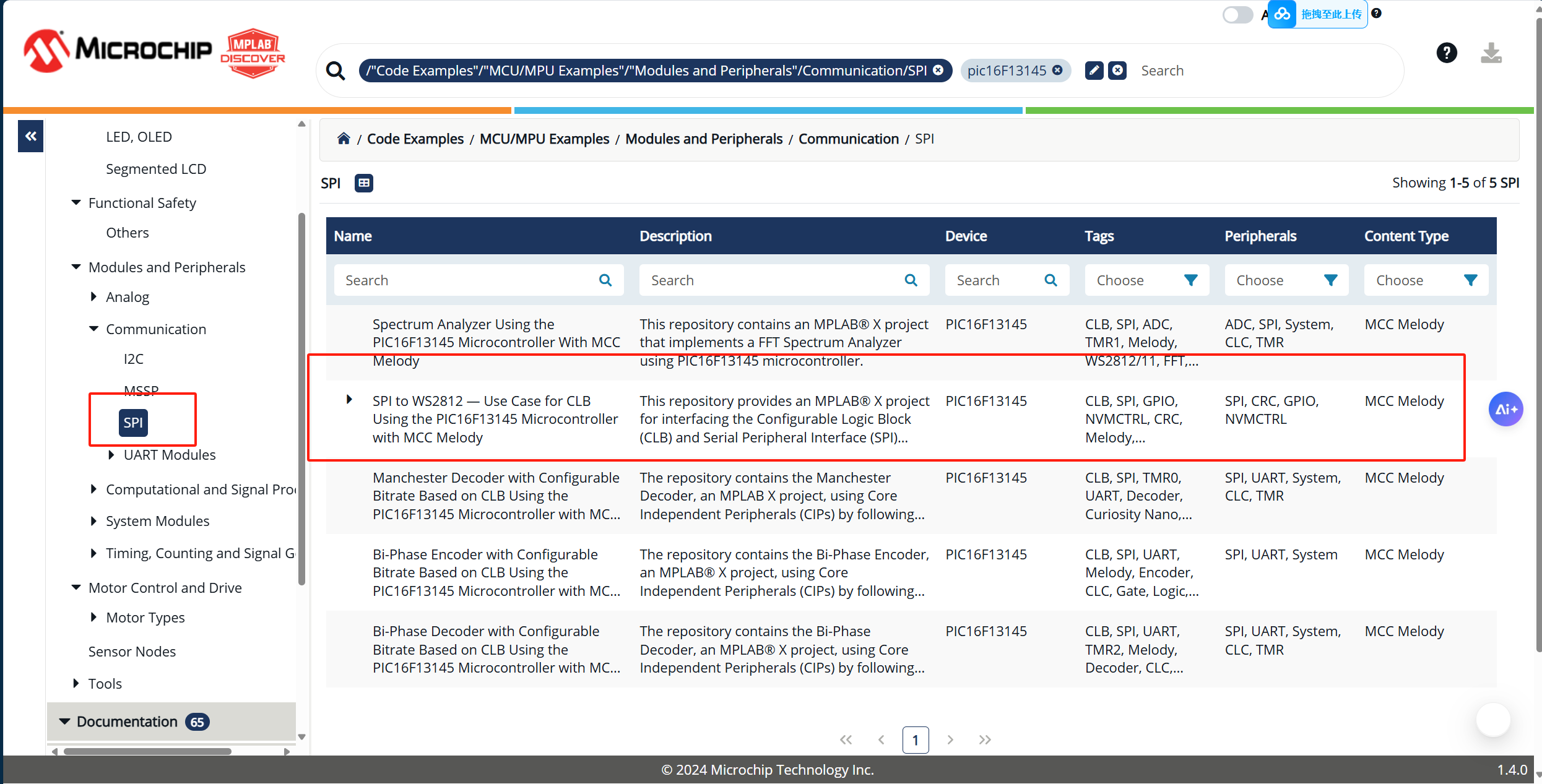This screenshot has width=1542, height=784.
Task: Select Others under Functional Safety
Action: click(x=128, y=233)
